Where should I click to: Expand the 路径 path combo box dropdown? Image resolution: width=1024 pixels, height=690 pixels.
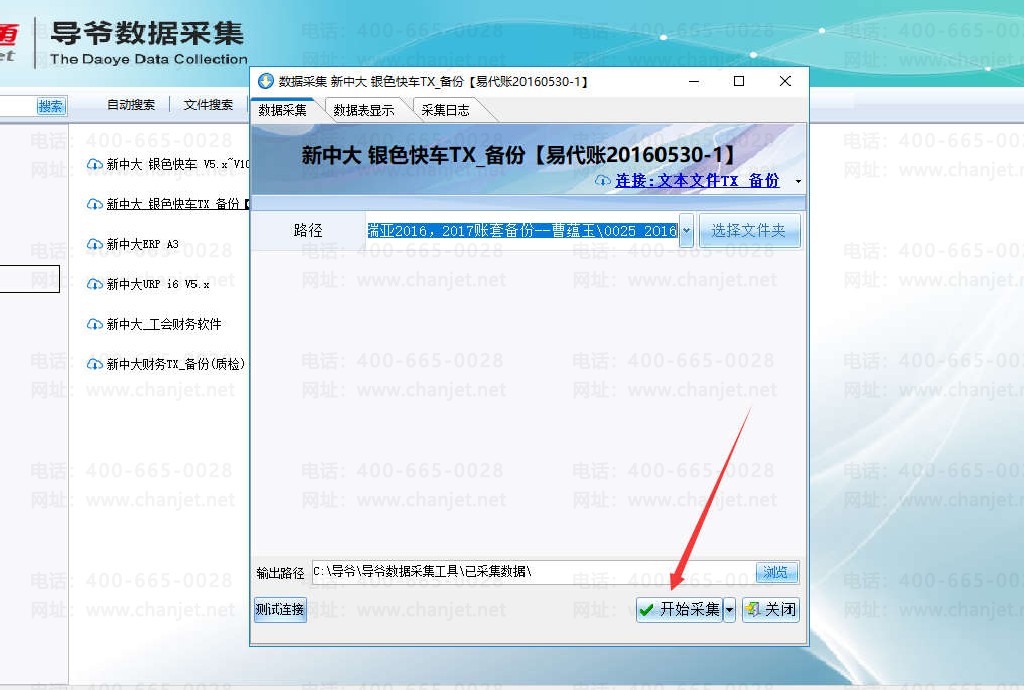(x=686, y=230)
